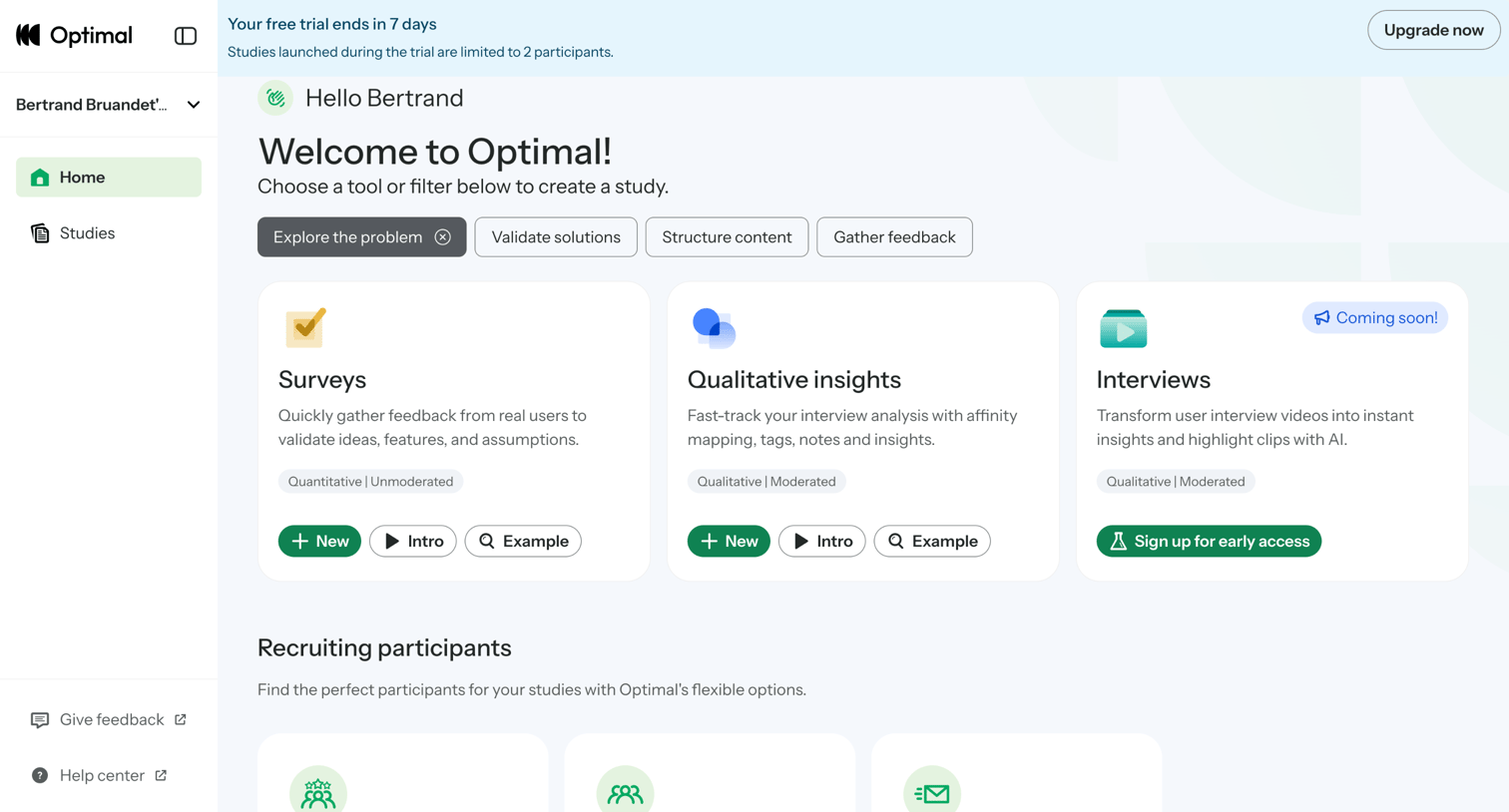Click Upgrade now button

[1433, 30]
